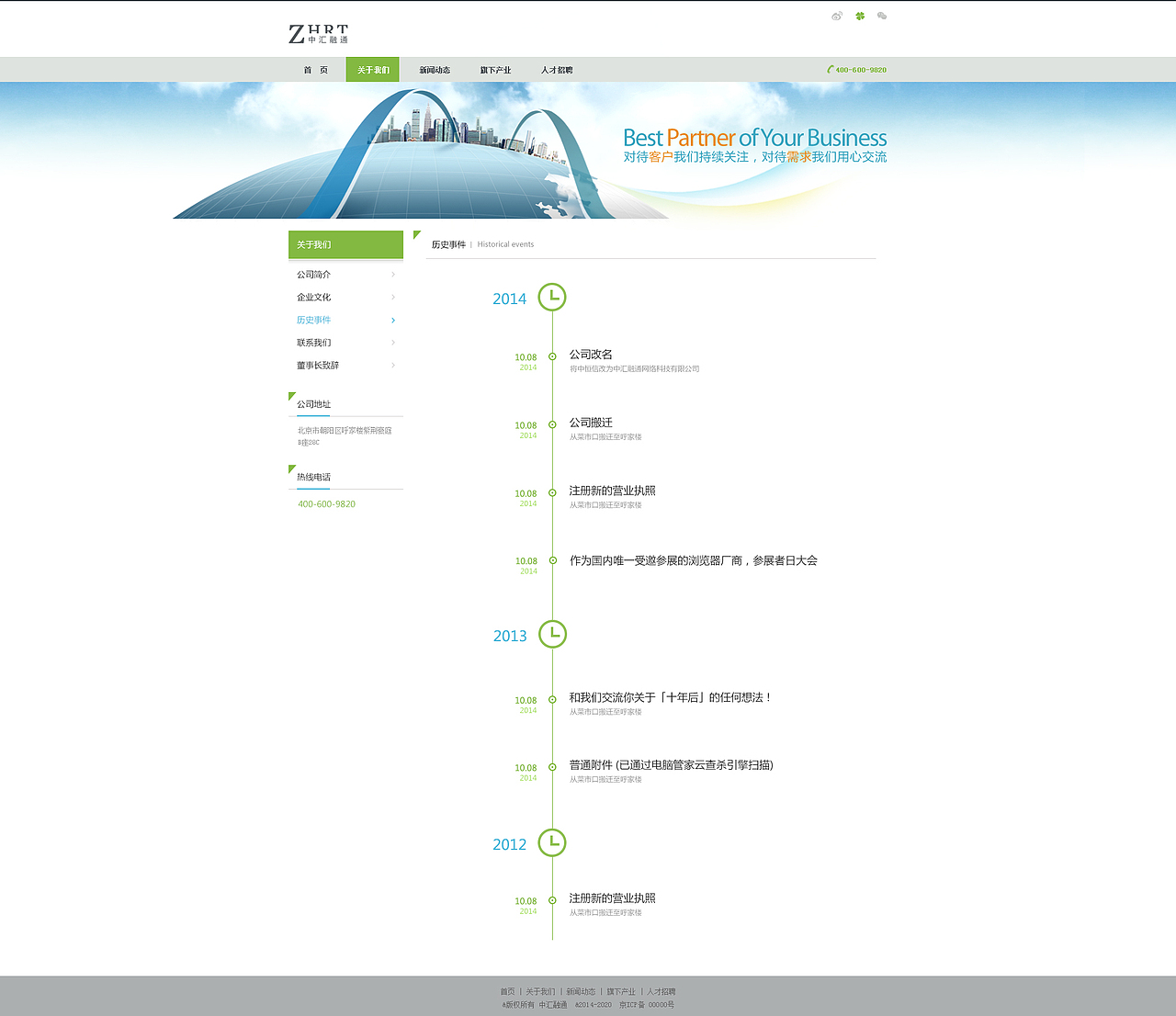1176x1016 pixels.
Task: Open the Weibo social icon
Action: pyautogui.click(x=837, y=17)
